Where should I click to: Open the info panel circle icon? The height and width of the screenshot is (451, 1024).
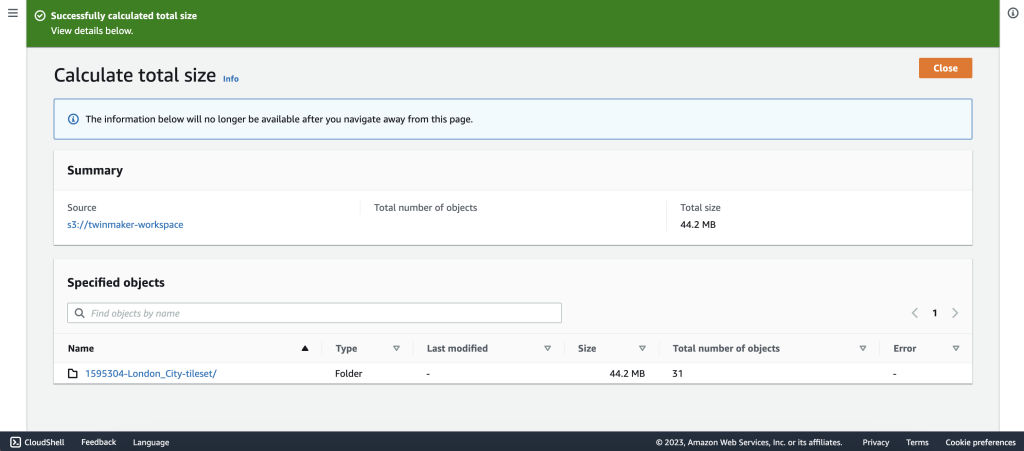coord(1013,13)
